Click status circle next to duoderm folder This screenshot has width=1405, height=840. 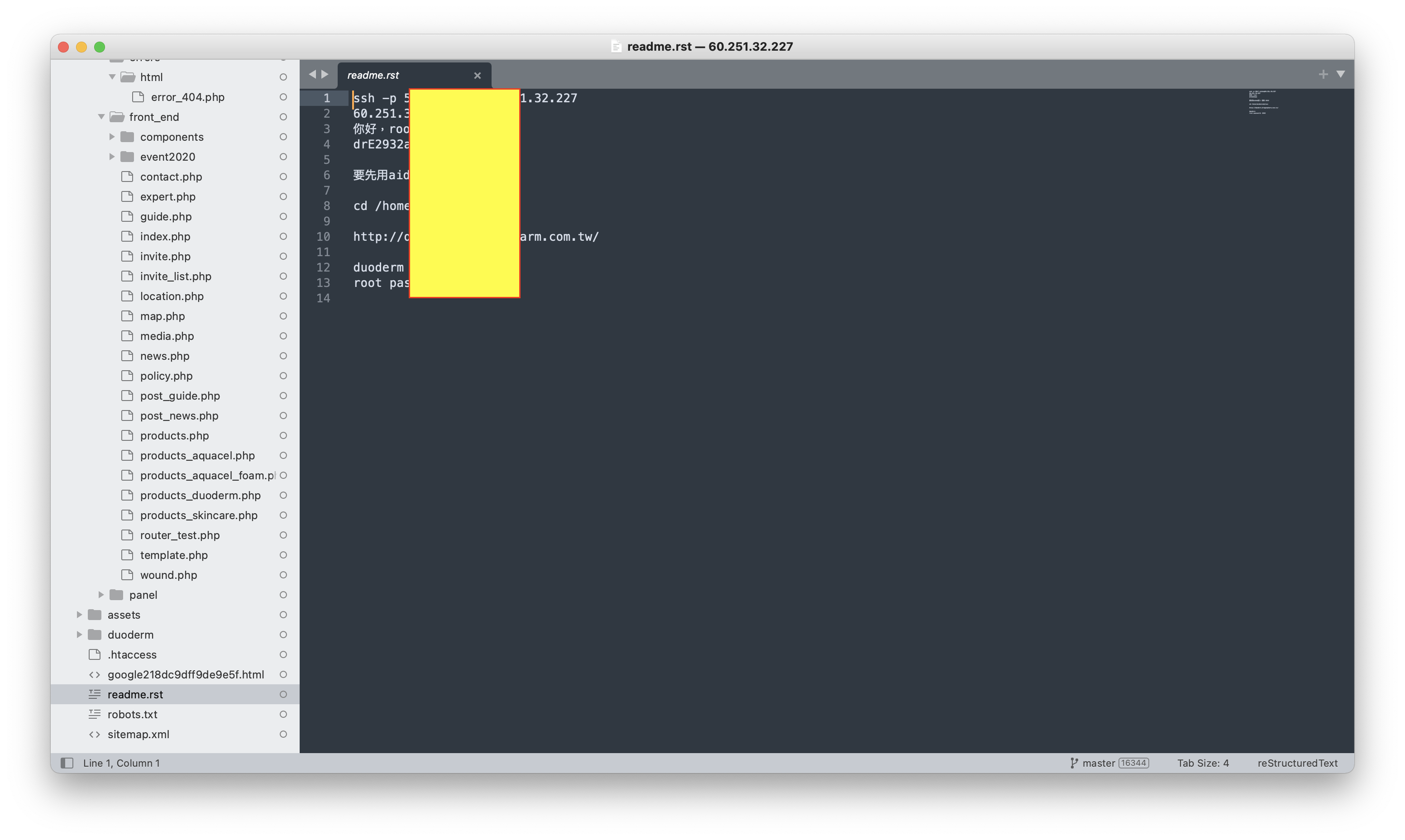(283, 634)
